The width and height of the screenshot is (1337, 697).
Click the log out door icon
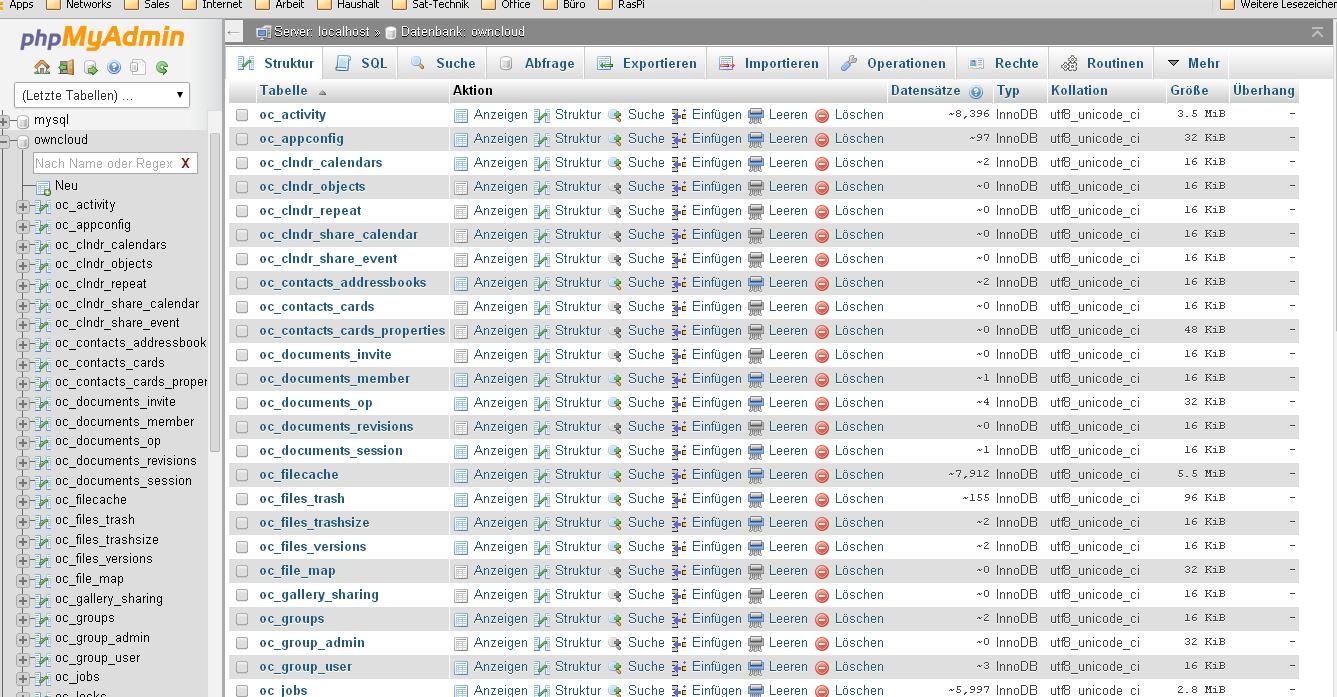click(x=66, y=67)
